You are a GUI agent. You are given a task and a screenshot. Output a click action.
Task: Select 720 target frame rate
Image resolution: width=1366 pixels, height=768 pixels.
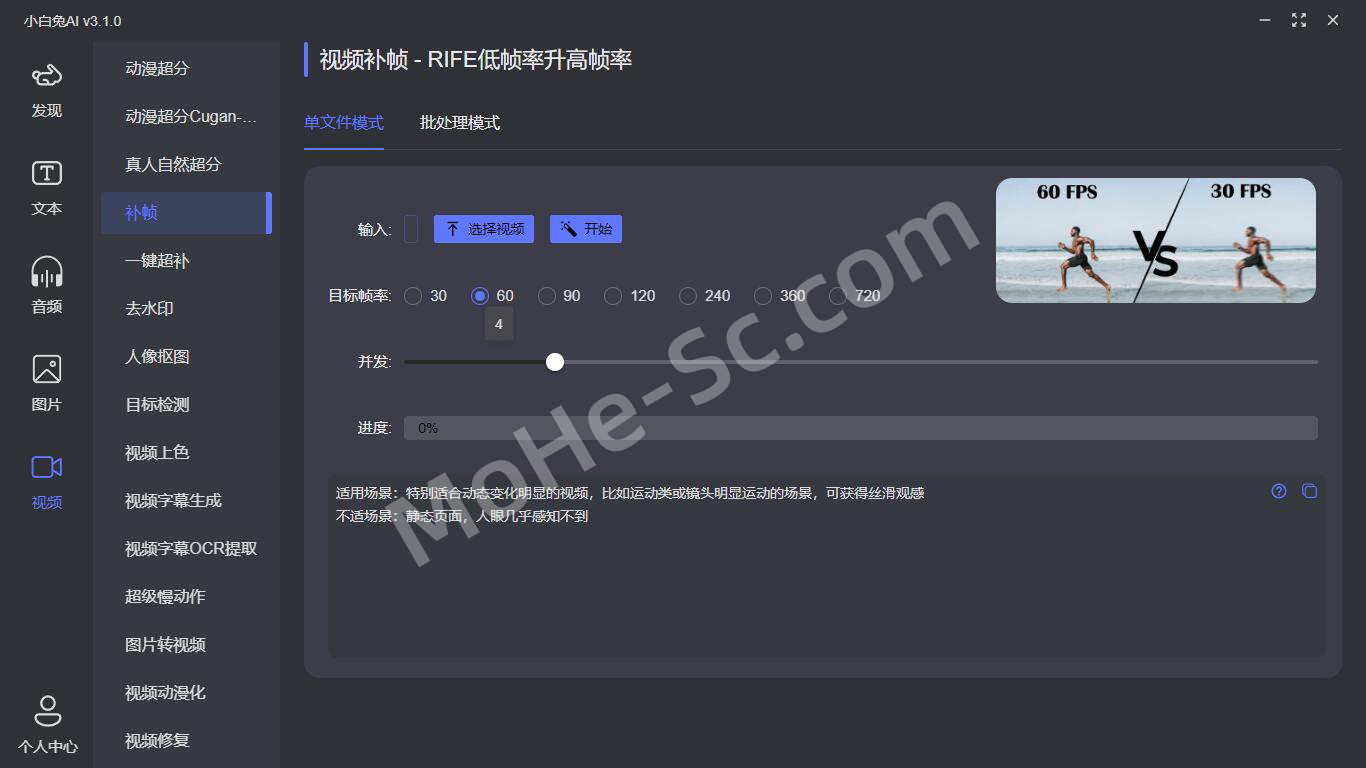point(855,296)
